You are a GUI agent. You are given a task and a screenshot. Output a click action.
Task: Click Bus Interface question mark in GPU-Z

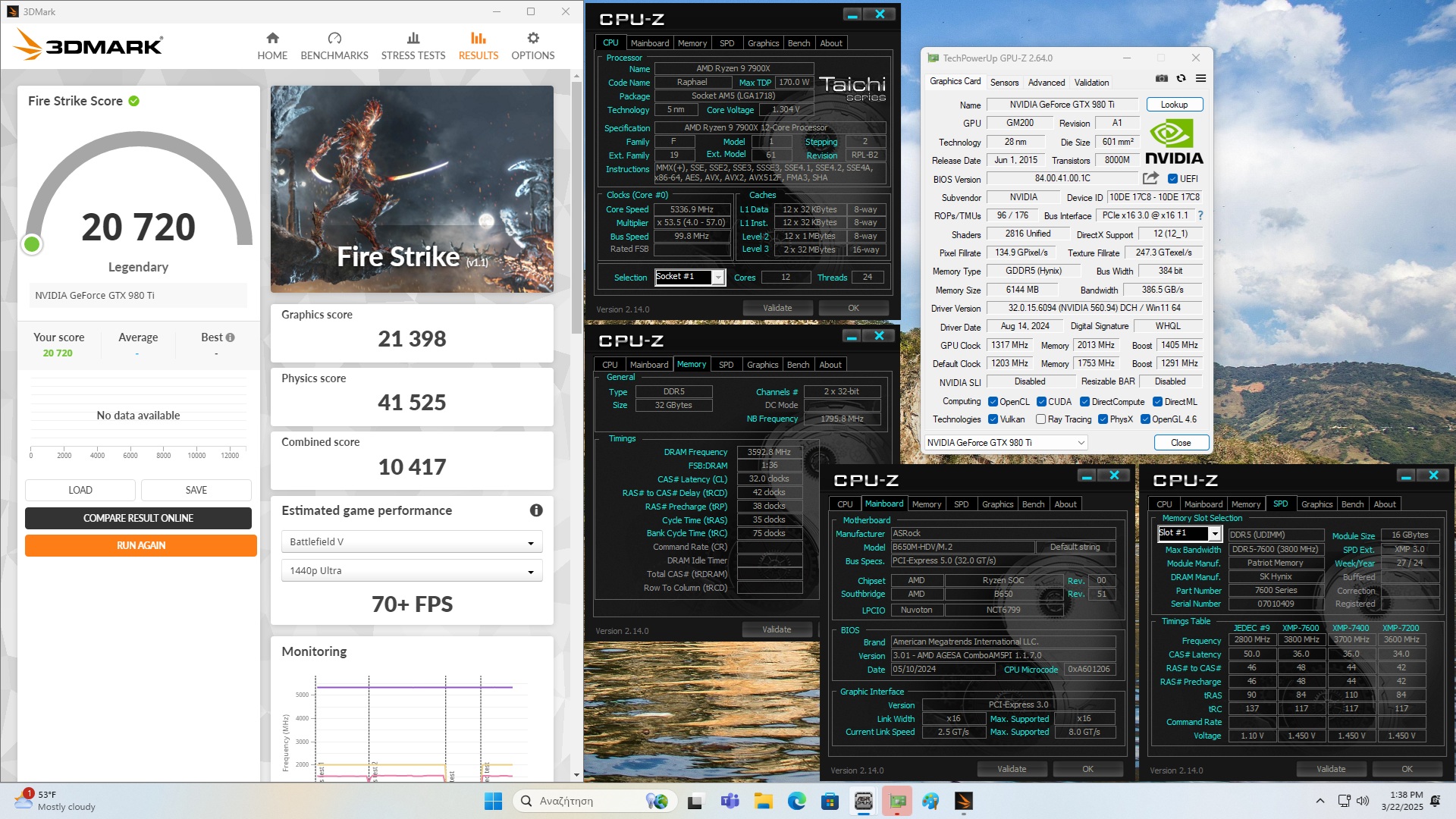coord(1200,215)
